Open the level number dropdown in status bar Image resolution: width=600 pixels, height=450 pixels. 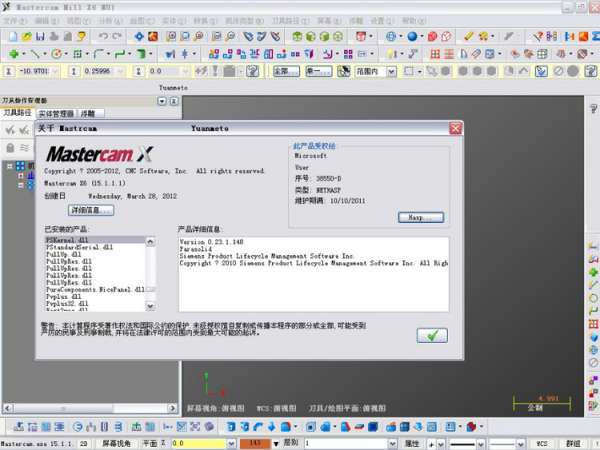(x=393, y=443)
